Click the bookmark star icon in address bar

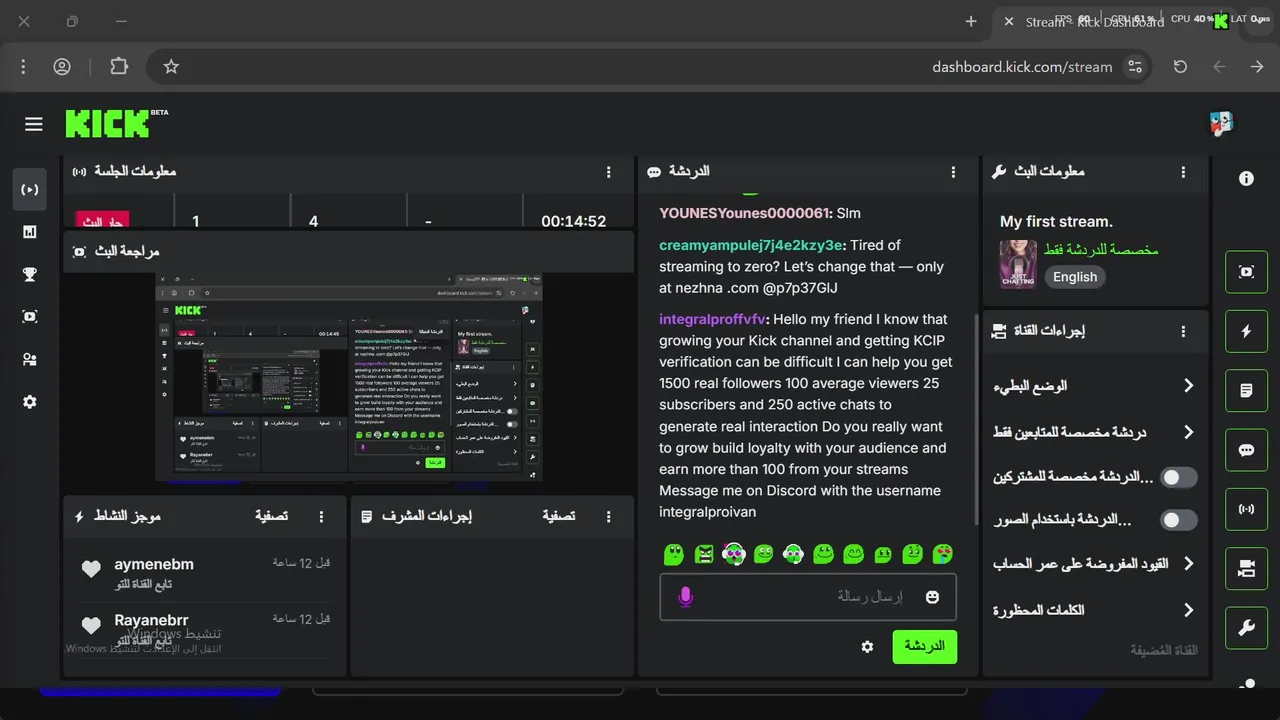pos(171,67)
